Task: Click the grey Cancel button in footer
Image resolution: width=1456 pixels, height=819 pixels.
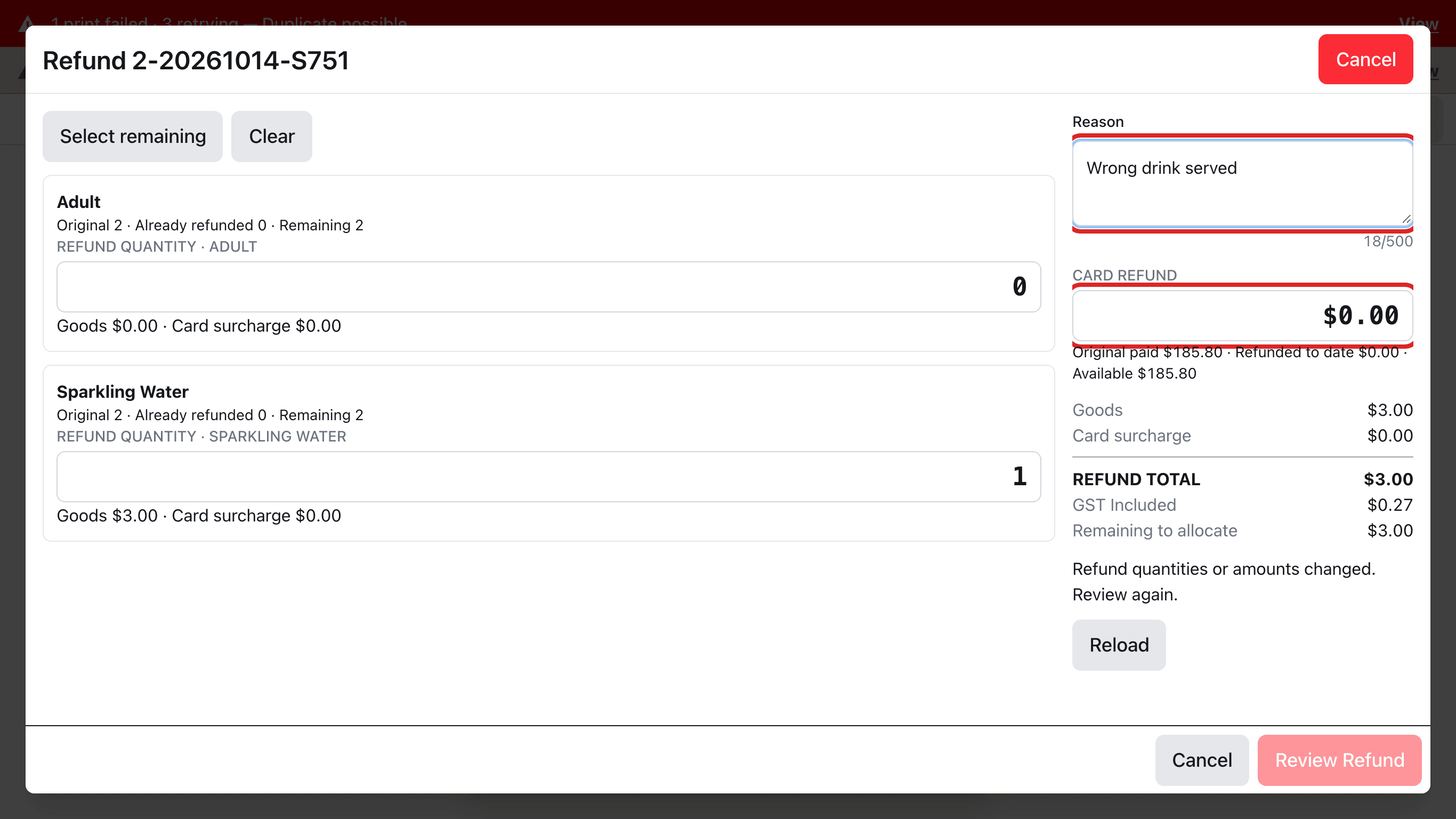Action: 1202,760
